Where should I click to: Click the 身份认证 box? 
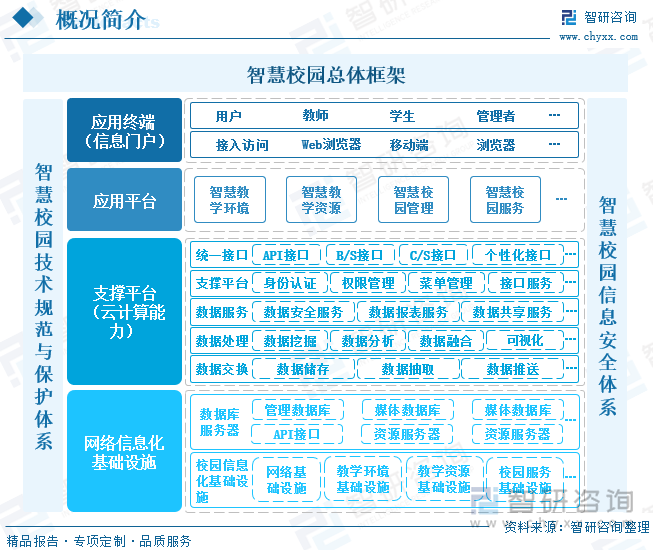290,283
